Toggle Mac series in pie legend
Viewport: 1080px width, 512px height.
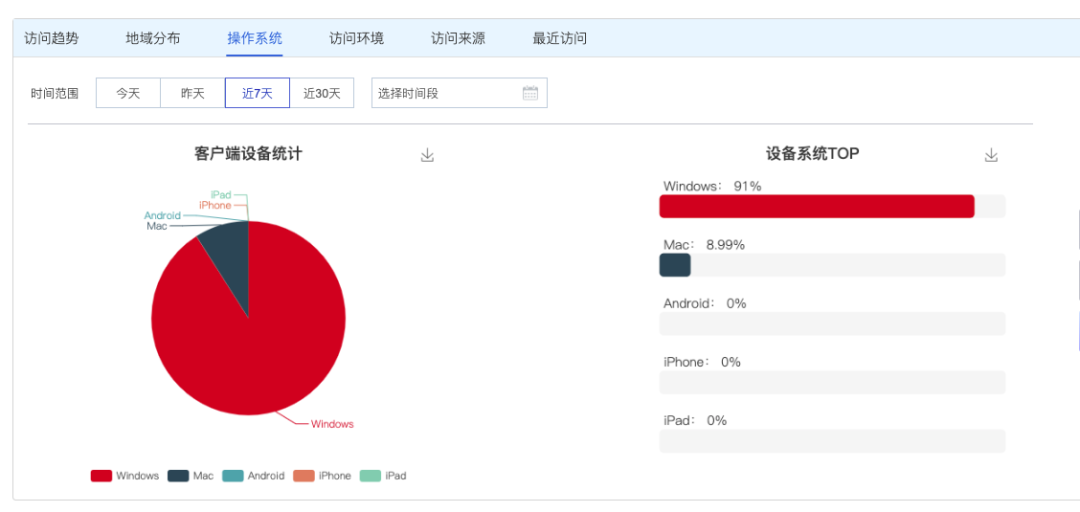[x=191, y=475]
